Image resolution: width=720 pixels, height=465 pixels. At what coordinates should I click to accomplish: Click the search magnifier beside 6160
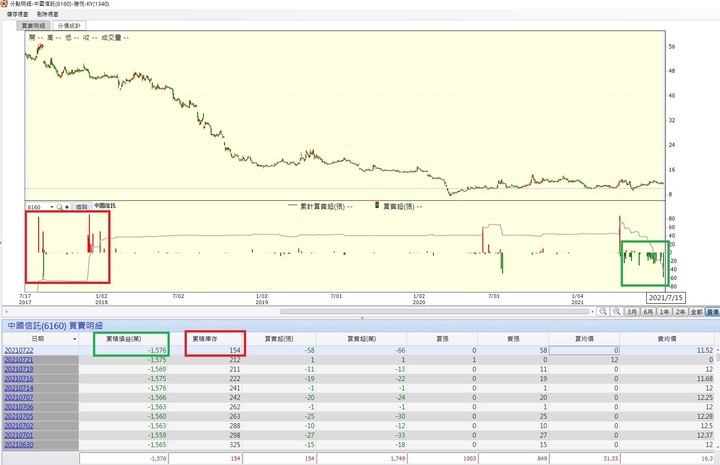(x=59, y=207)
